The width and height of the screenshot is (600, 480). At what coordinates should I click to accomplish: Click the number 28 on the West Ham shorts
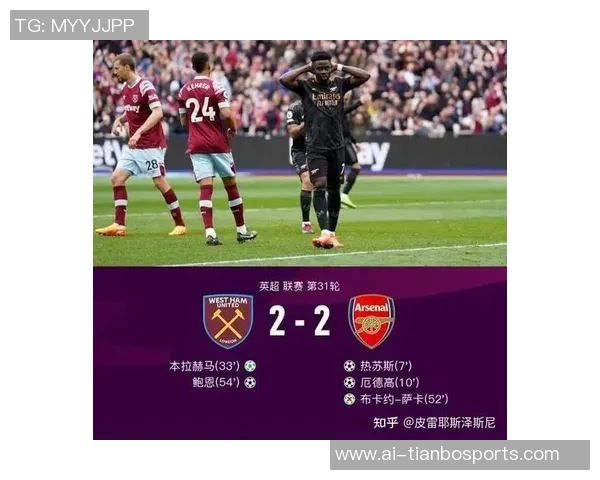pyautogui.click(x=152, y=165)
